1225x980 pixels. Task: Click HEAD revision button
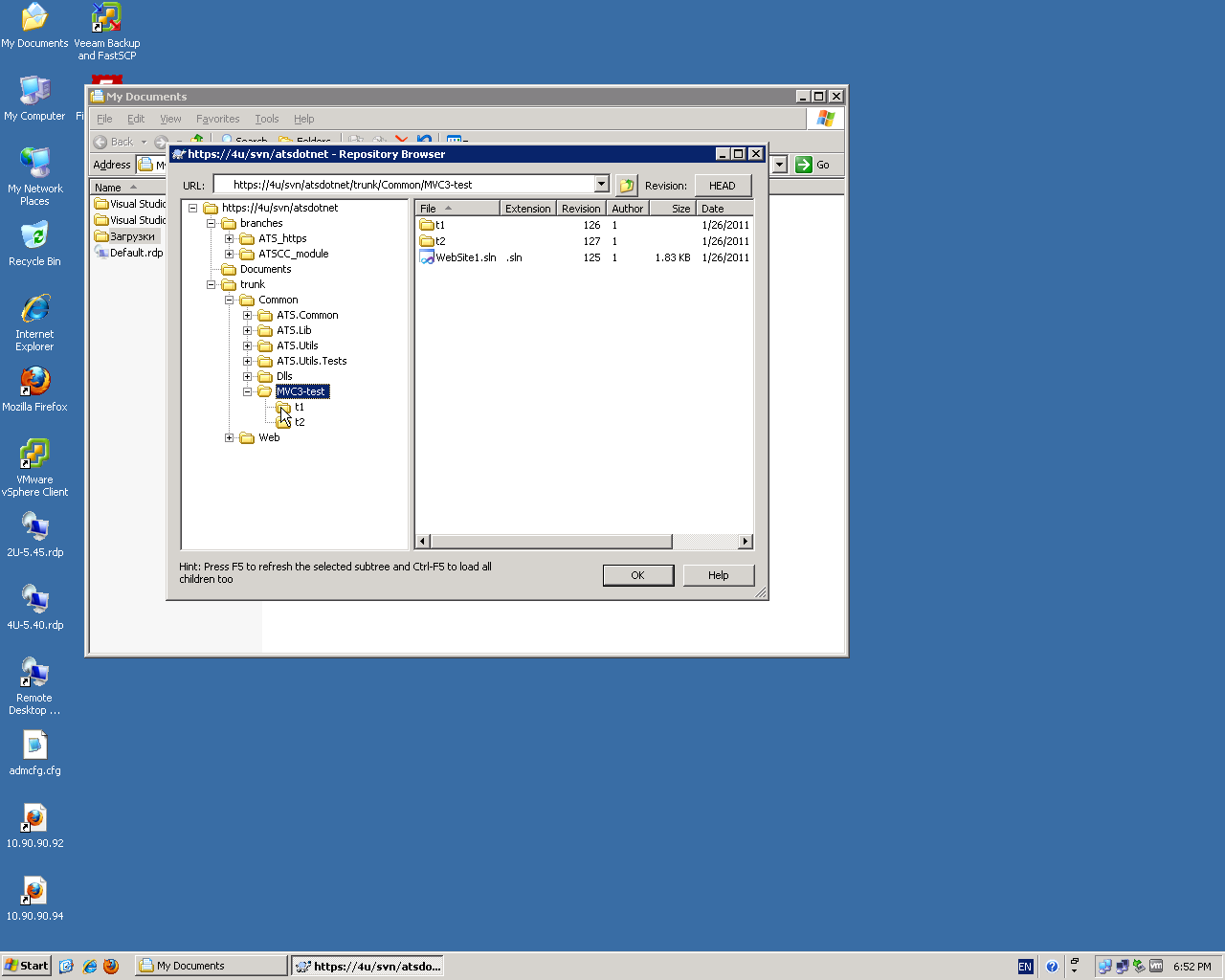723,186
